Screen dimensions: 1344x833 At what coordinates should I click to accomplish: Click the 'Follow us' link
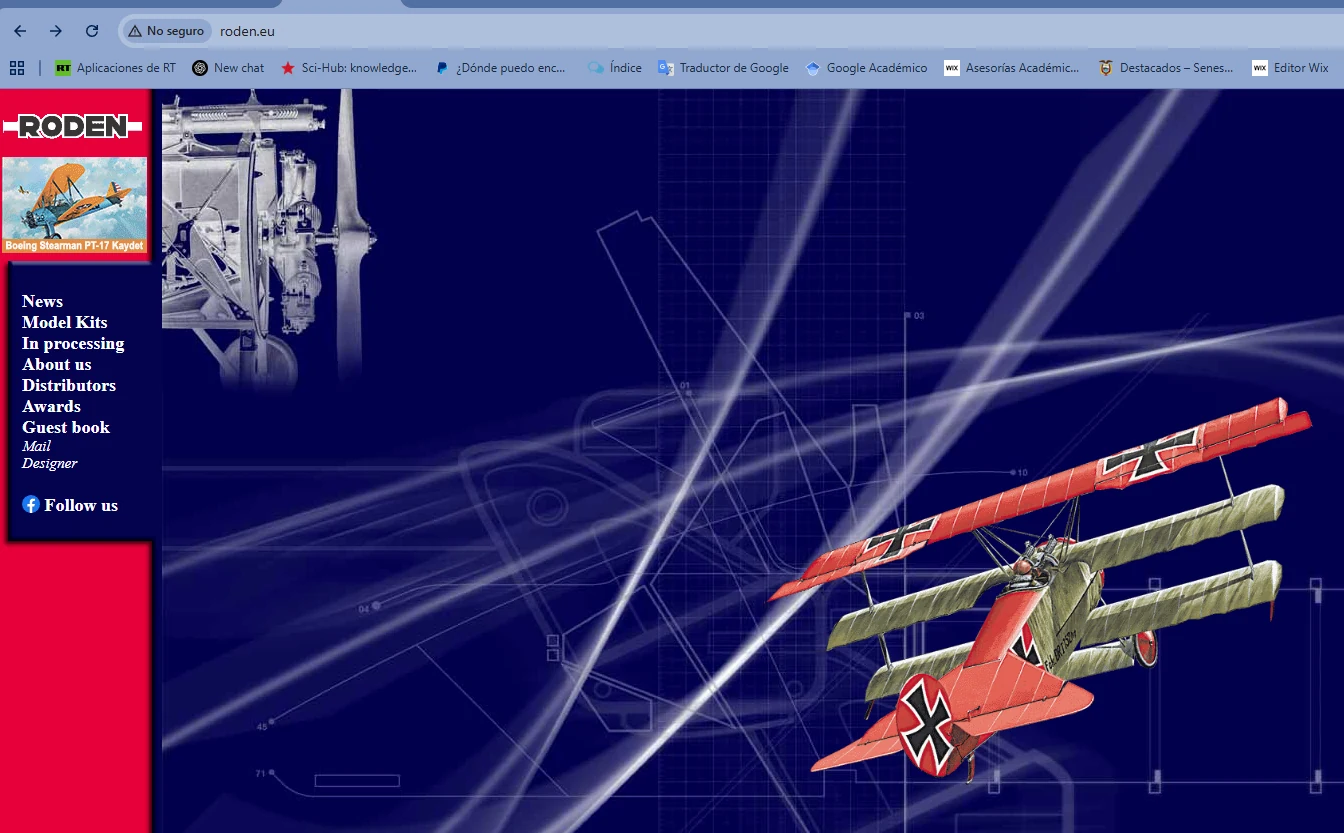[x=81, y=505]
